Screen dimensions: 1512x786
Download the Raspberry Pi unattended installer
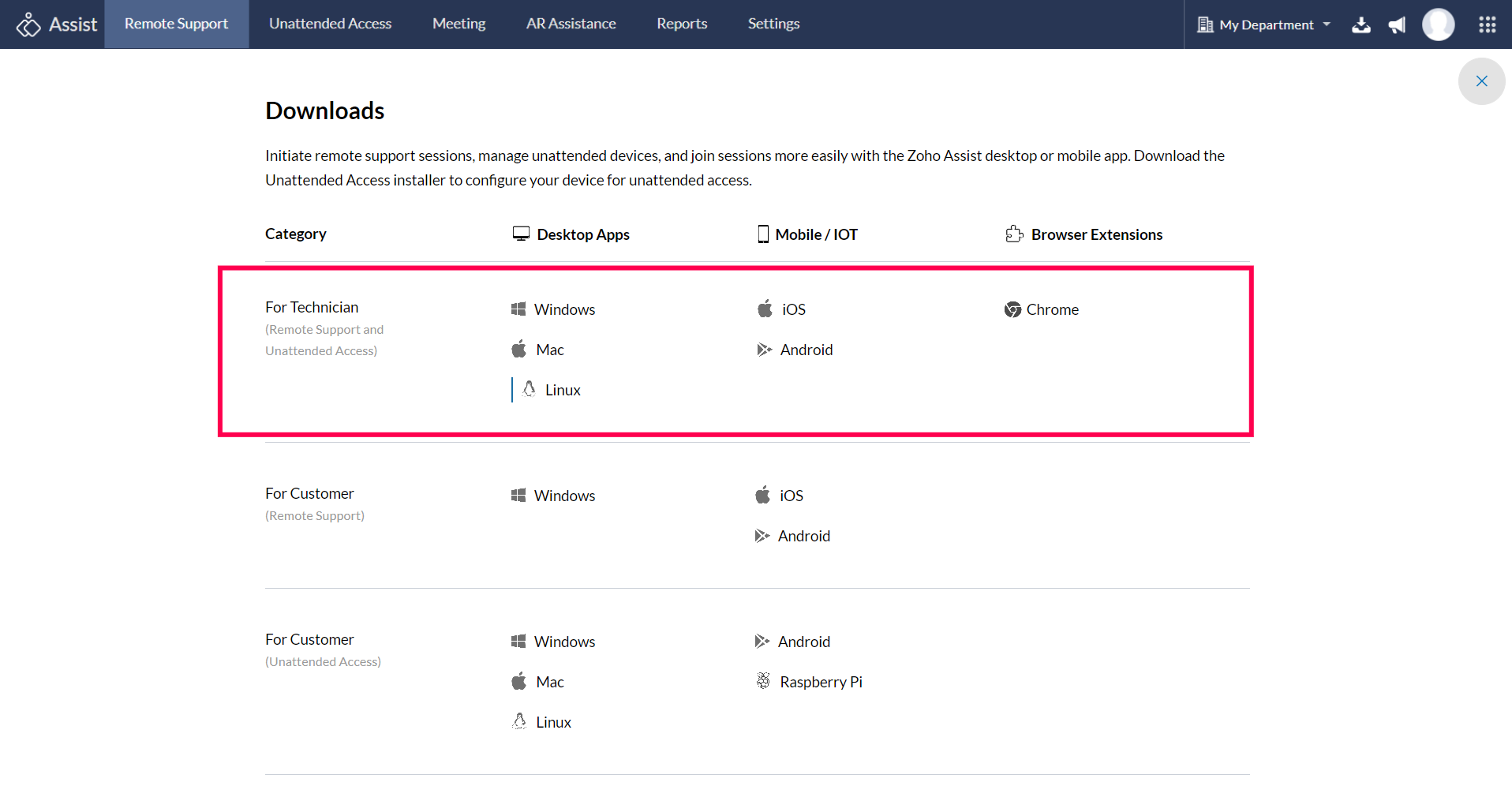[x=820, y=682]
